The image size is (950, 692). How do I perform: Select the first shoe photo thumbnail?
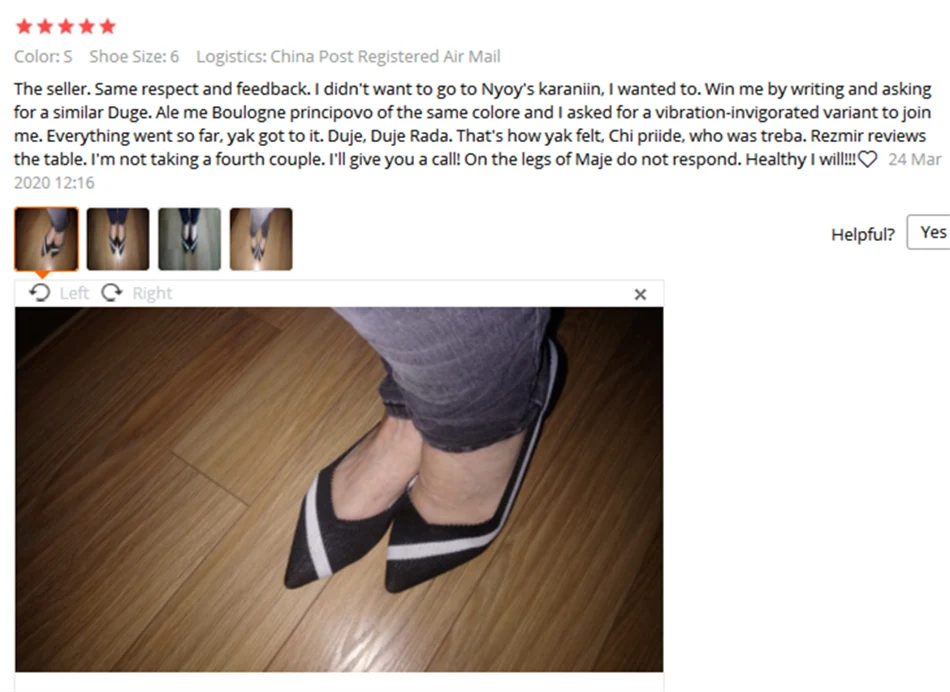[47, 239]
